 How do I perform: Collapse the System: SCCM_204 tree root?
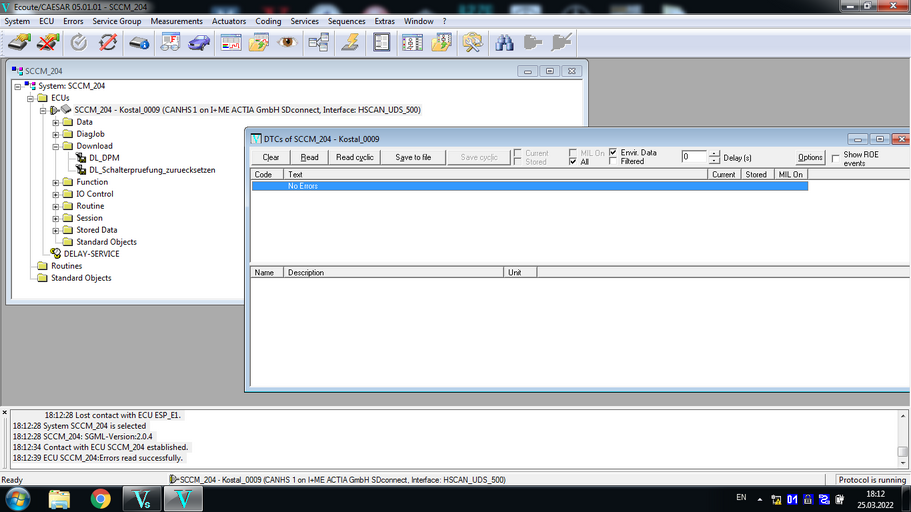(x=18, y=86)
